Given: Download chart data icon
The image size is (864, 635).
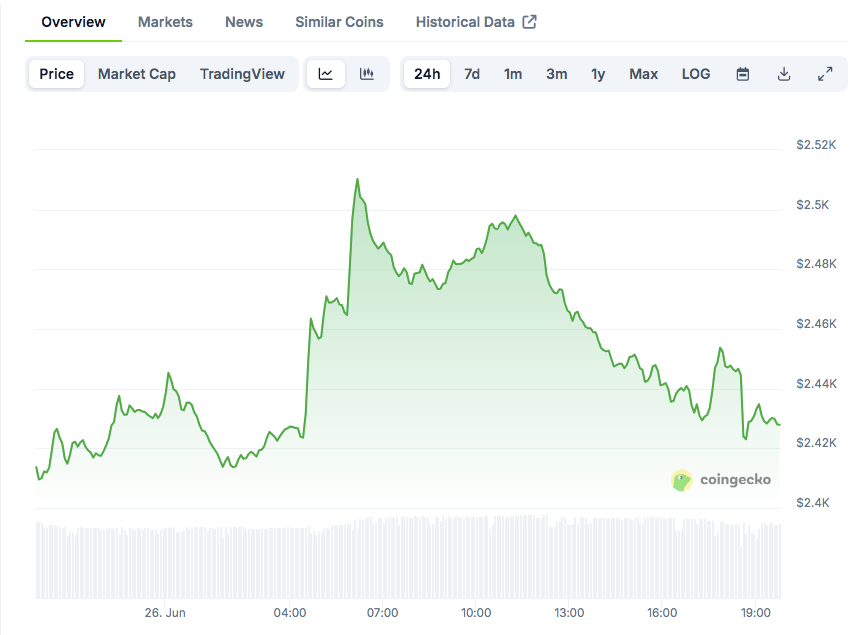Looking at the screenshot, I should (x=784, y=74).
